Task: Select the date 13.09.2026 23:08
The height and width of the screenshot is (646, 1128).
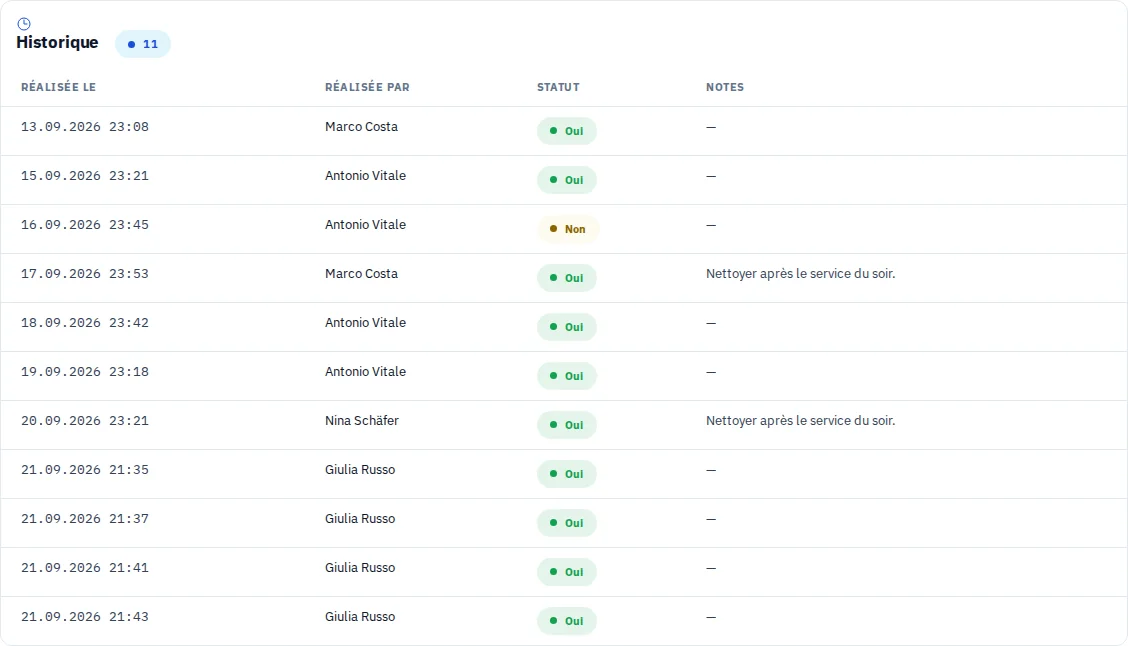Action: tap(85, 127)
